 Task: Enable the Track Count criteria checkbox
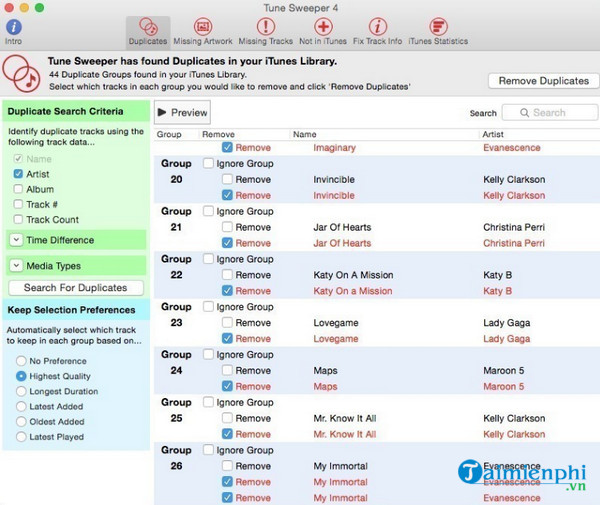pyautogui.click(x=18, y=219)
